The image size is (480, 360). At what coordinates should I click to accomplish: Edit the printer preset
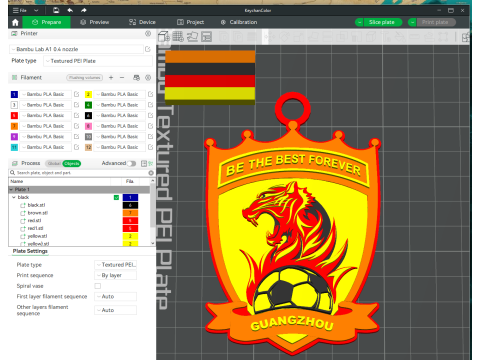click(148, 49)
